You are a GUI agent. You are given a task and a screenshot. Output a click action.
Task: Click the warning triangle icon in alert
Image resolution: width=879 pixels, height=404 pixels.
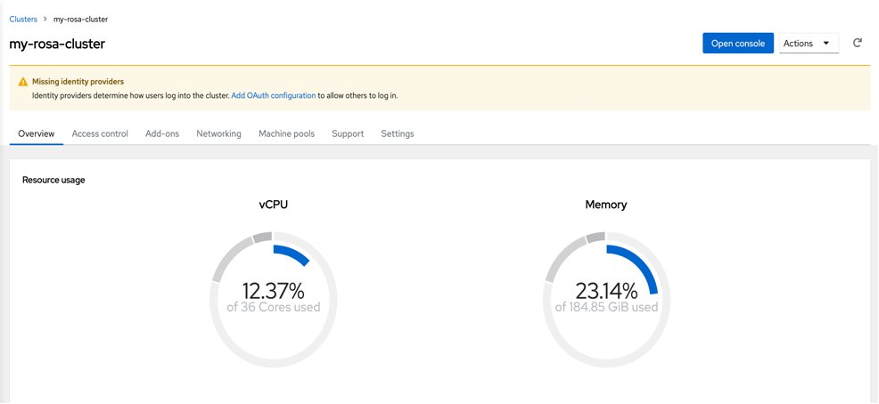click(x=23, y=82)
